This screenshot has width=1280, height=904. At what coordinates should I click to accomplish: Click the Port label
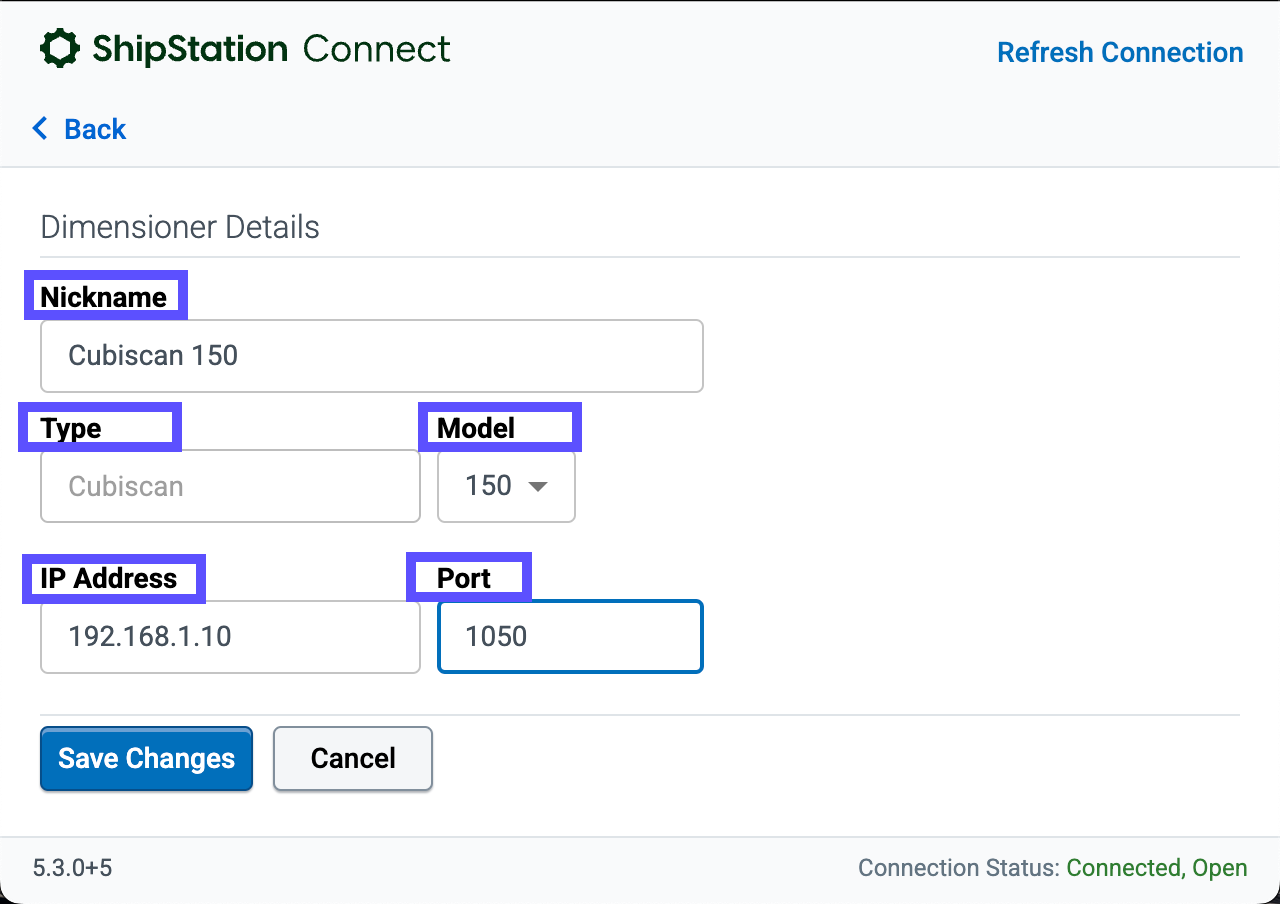point(464,579)
